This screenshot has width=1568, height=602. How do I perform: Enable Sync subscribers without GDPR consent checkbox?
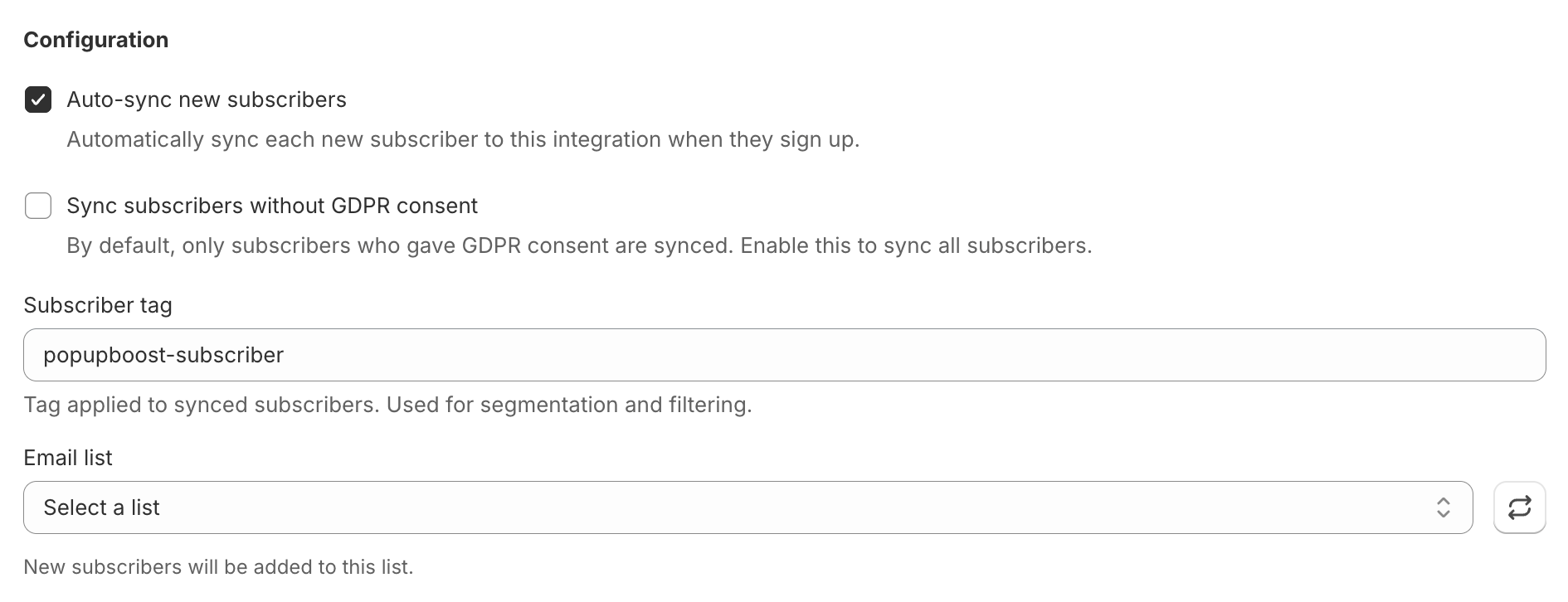[x=38, y=206]
